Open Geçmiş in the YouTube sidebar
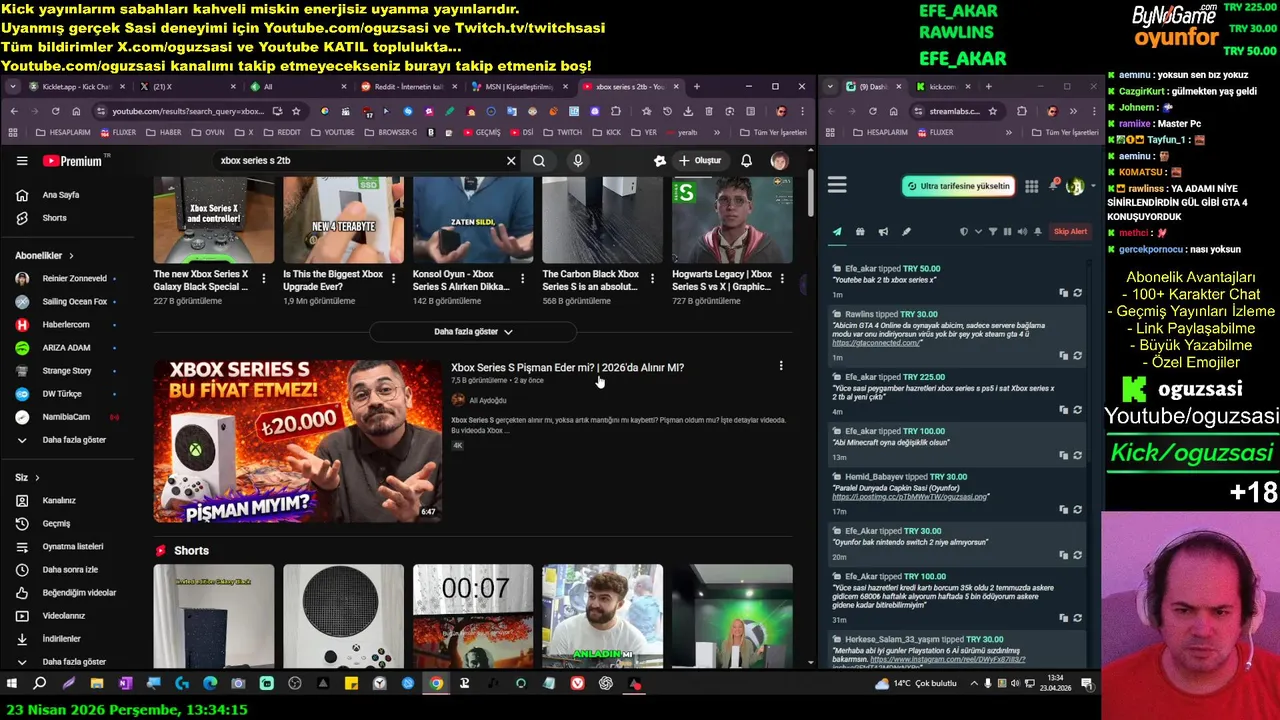The image size is (1280, 720). (x=68, y=524)
